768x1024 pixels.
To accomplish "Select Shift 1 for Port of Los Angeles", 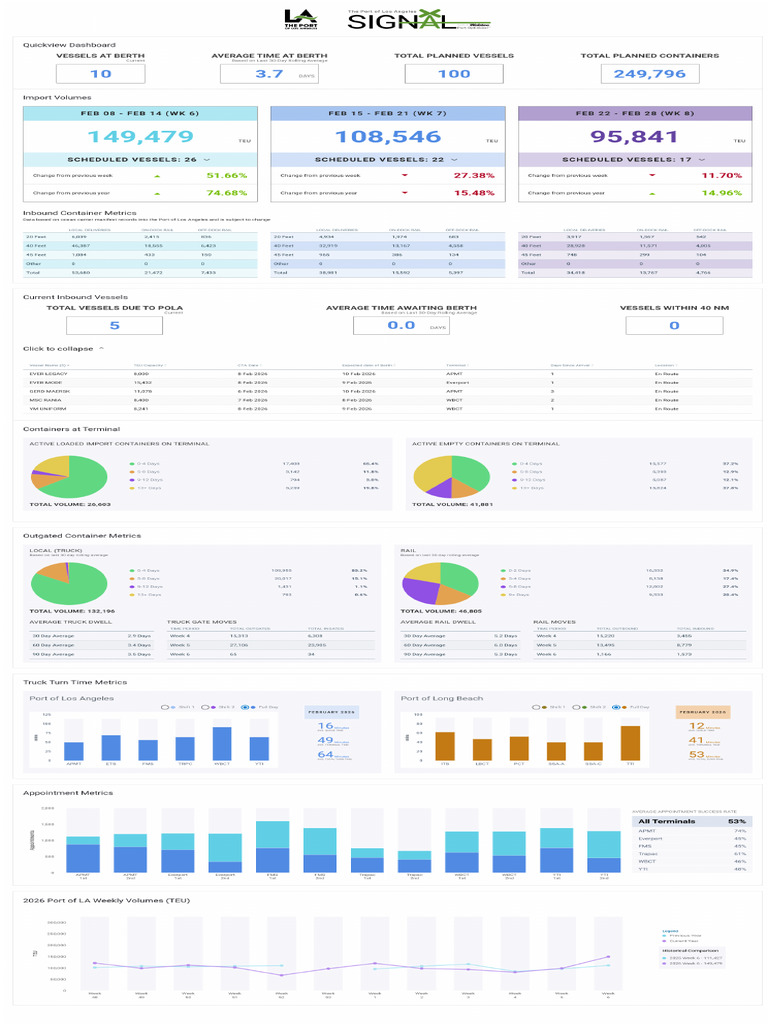I will pyautogui.click(x=165, y=707).
